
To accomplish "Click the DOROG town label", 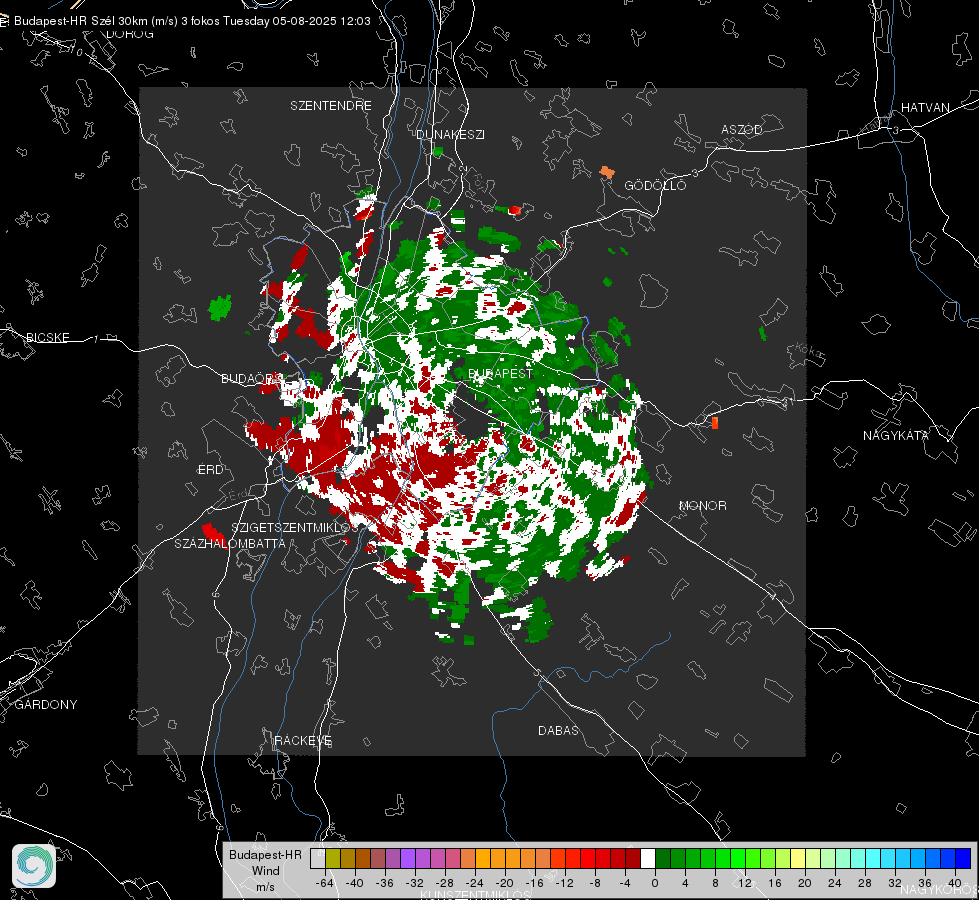I will point(130,34).
